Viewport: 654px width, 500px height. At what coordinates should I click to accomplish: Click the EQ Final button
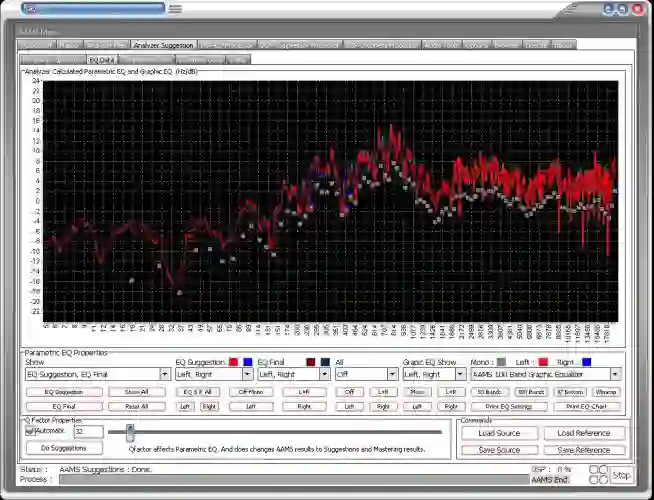point(64,406)
